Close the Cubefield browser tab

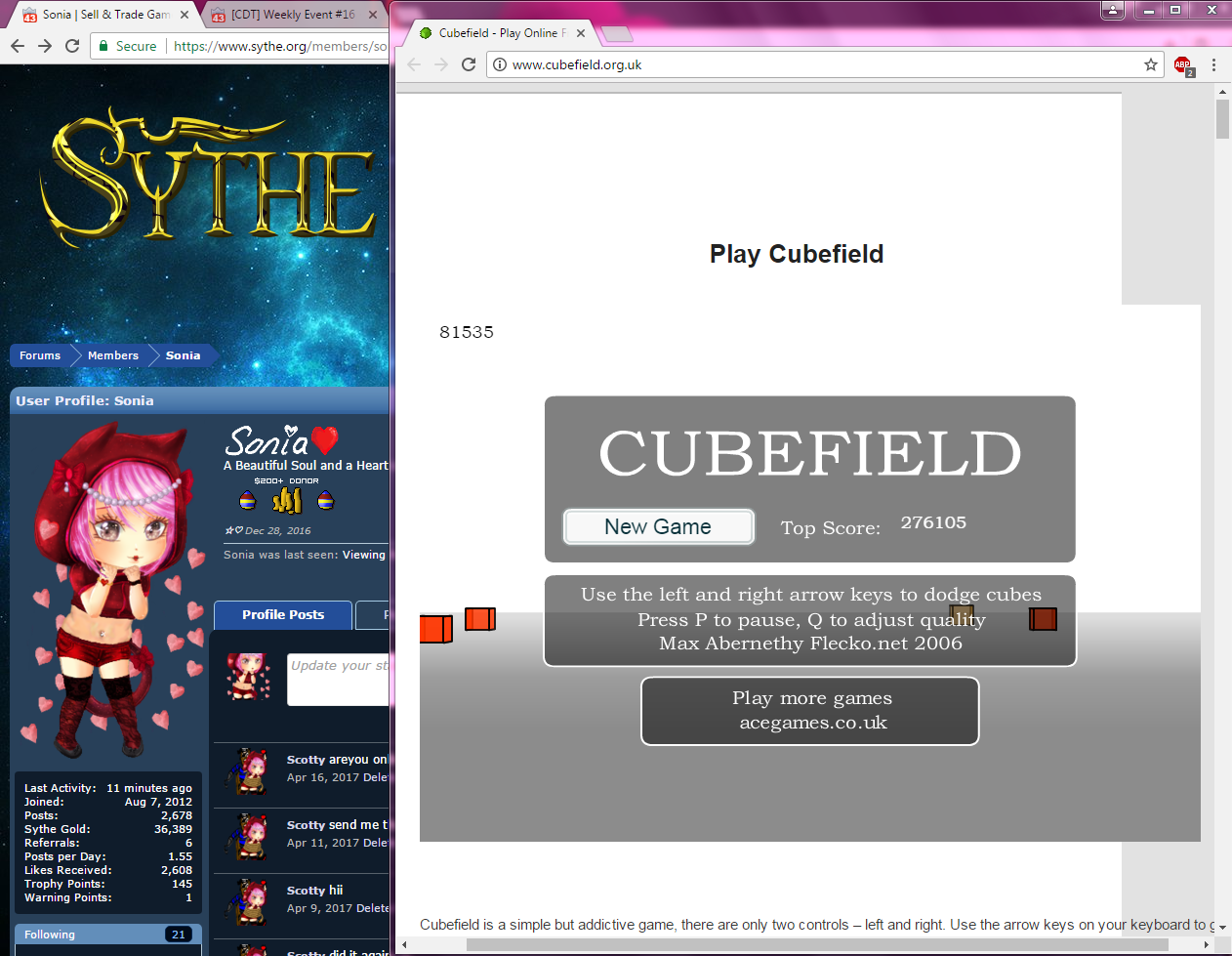(x=581, y=33)
